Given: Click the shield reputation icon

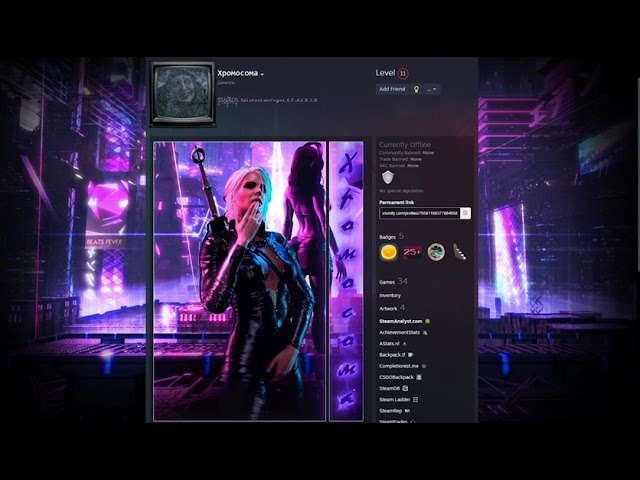Looking at the screenshot, I should click(x=388, y=178).
